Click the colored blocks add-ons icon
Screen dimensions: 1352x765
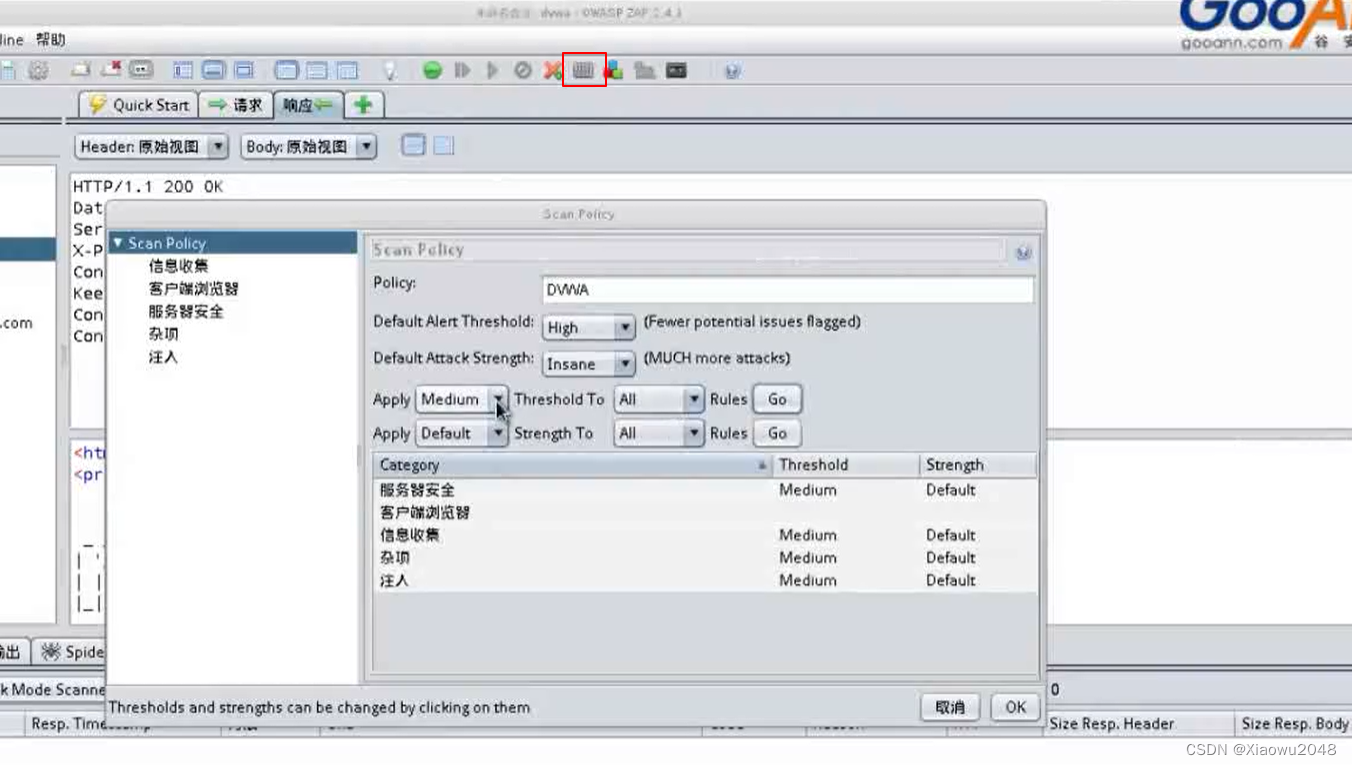pos(614,71)
